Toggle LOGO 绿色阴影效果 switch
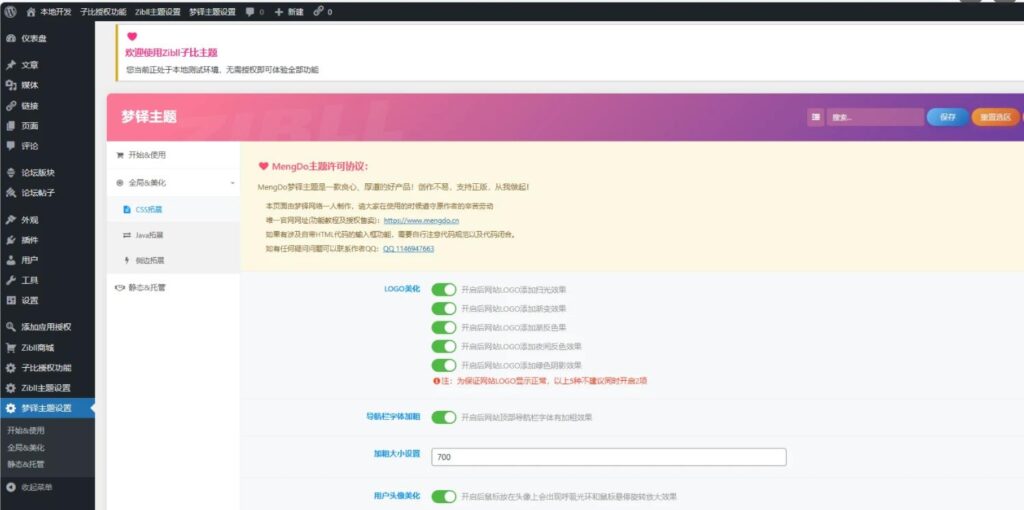 (x=443, y=365)
